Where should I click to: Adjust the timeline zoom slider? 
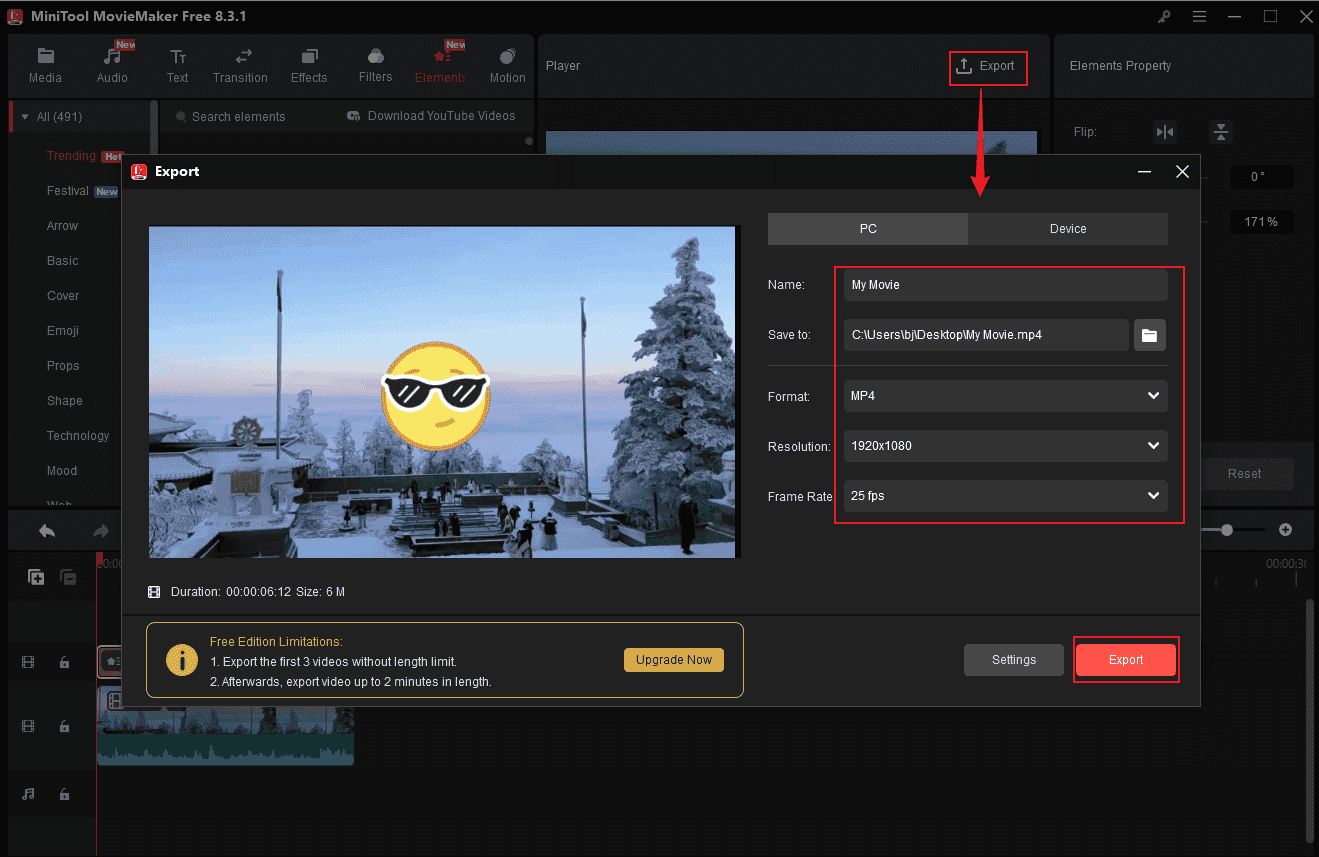pyautogui.click(x=1228, y=530)
